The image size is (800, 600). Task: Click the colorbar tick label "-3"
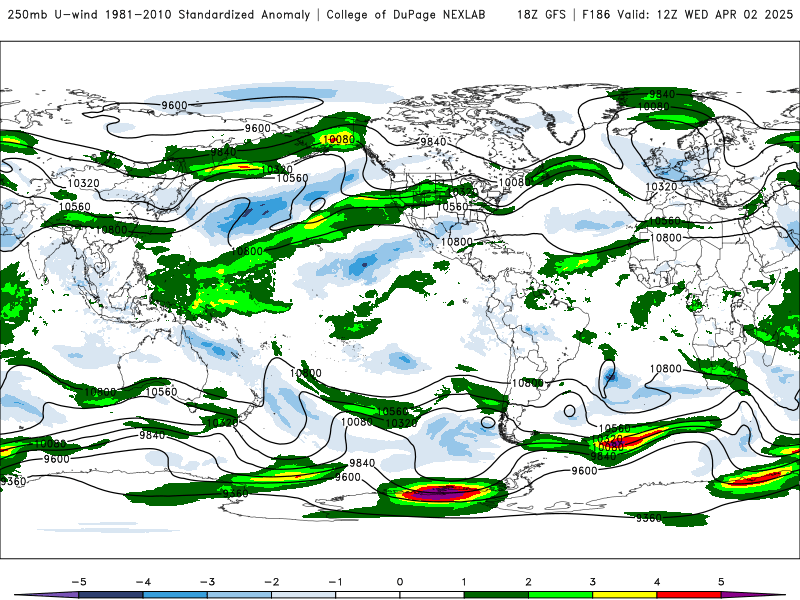pyautogui.click(x=207, y=582)
